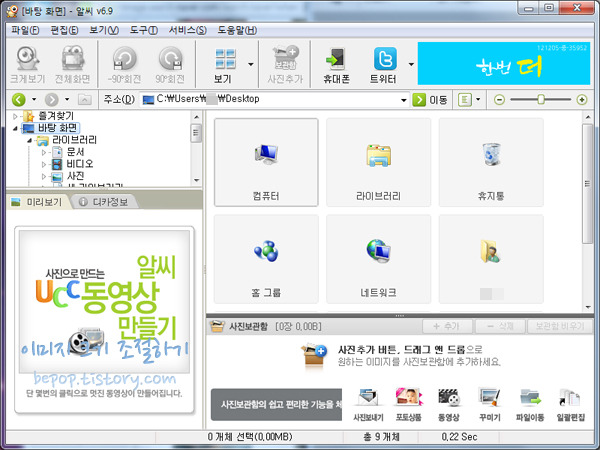The width and height of the screenshot is (600, 450).
Task: Expand the 즐겨찾기 favorites tree node
Action: (x=15, y=116)
